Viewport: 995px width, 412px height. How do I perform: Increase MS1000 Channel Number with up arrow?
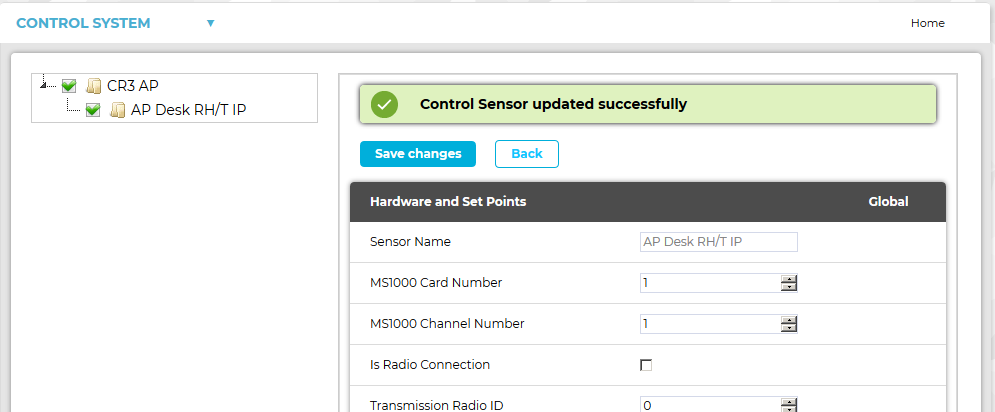tap(789, 319)
